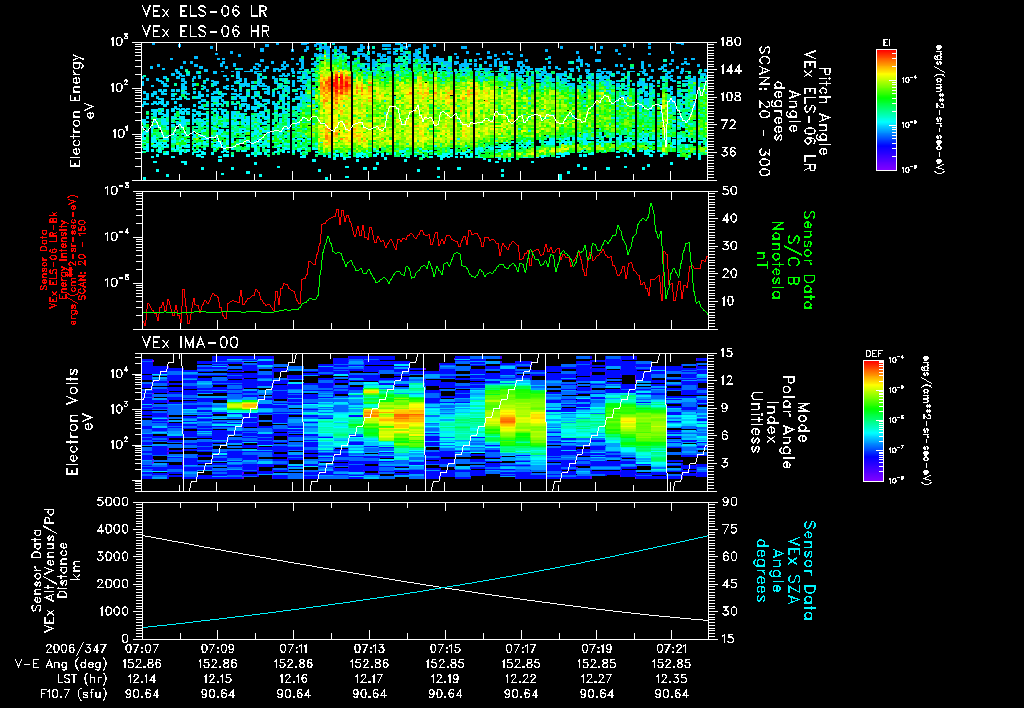This screenshot has width=1024, height=708.
Task: Click the LST value '12.27'
Action: 597,679
